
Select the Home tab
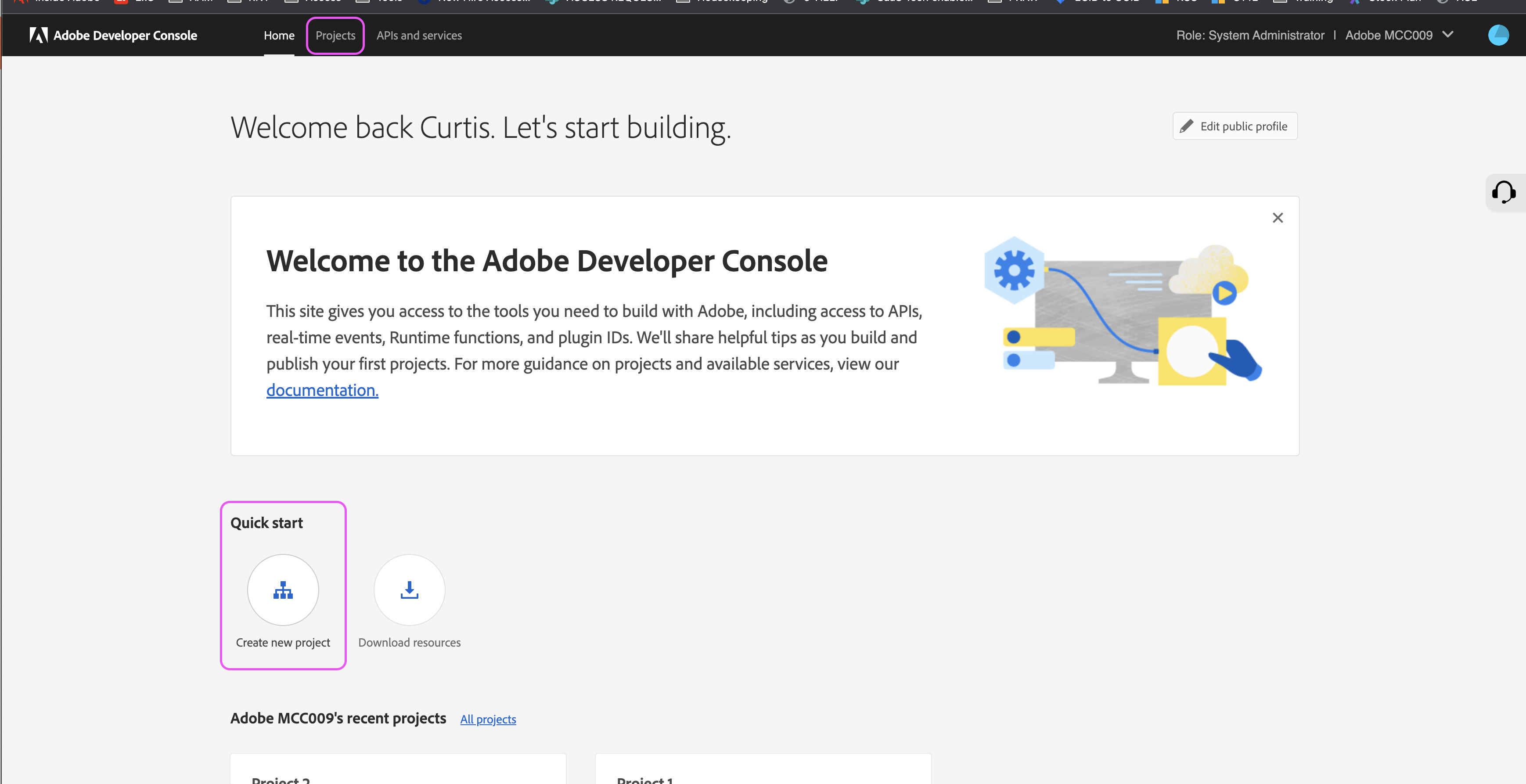tap(279, 36)
